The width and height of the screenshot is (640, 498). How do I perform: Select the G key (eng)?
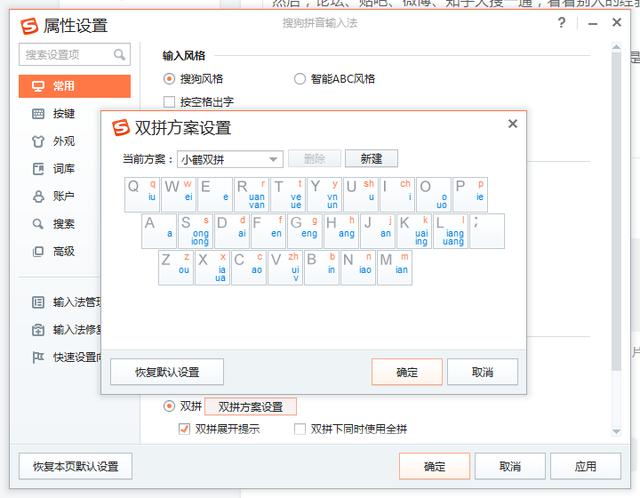pyautogui.click(x=305, y=231)
